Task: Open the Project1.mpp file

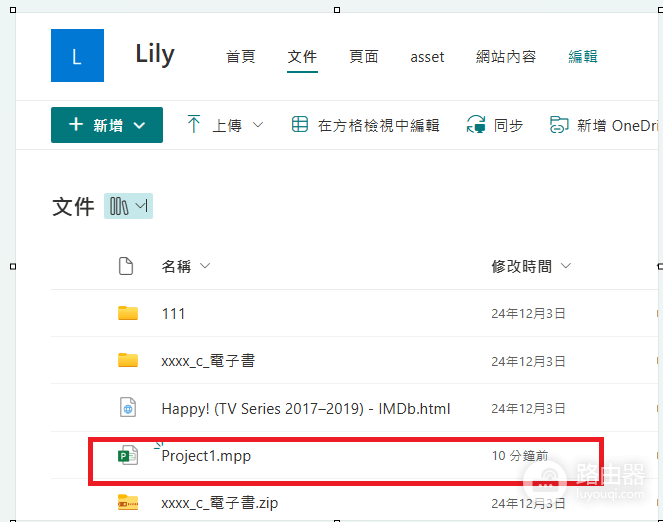Action: click(206, 456)
